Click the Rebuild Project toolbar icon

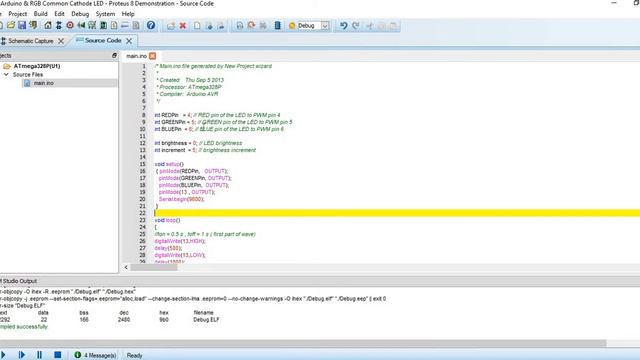[251, 26]
